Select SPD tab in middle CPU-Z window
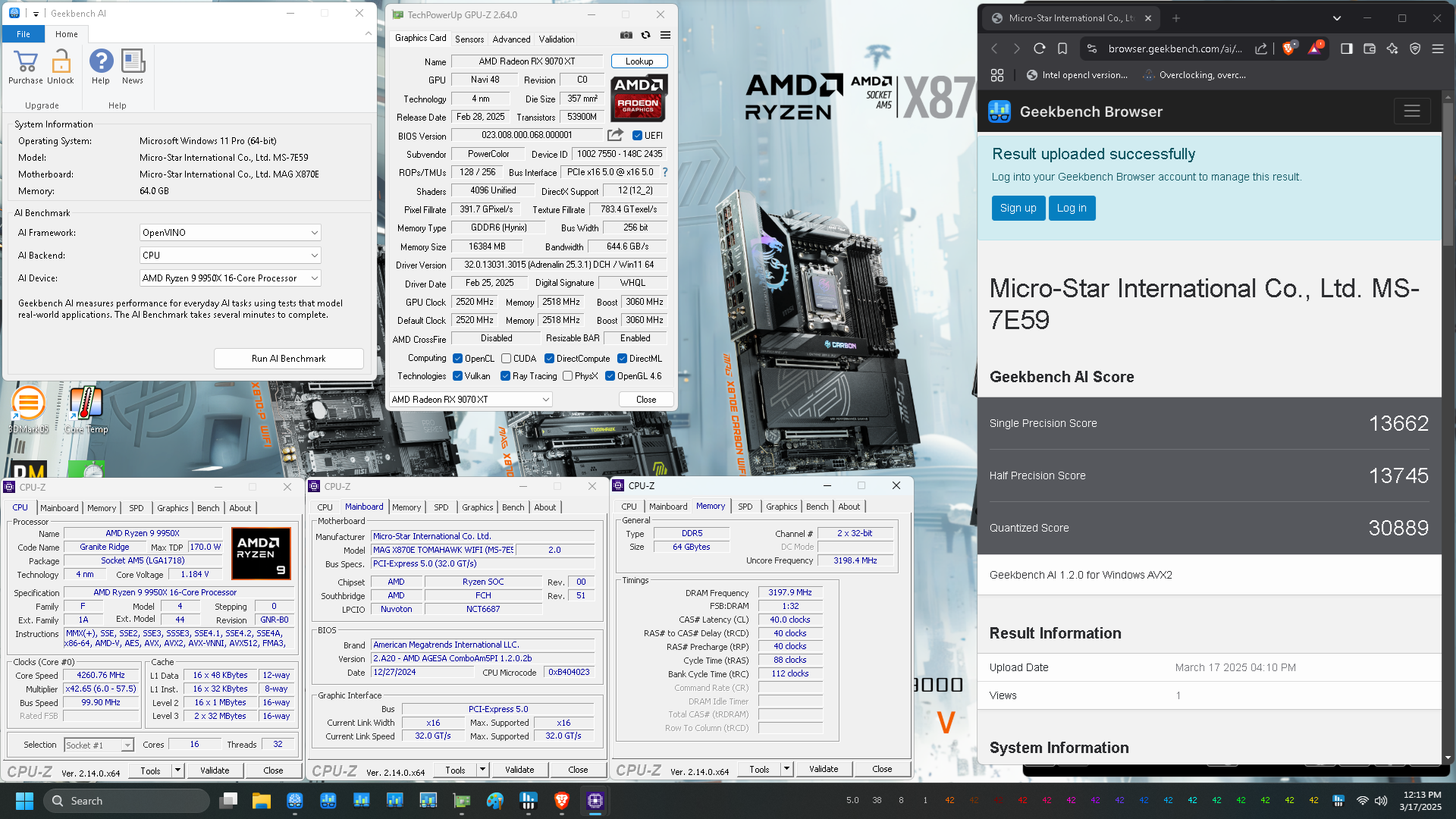This screenshot has width=1456, height=819. [x=441, y=507]
